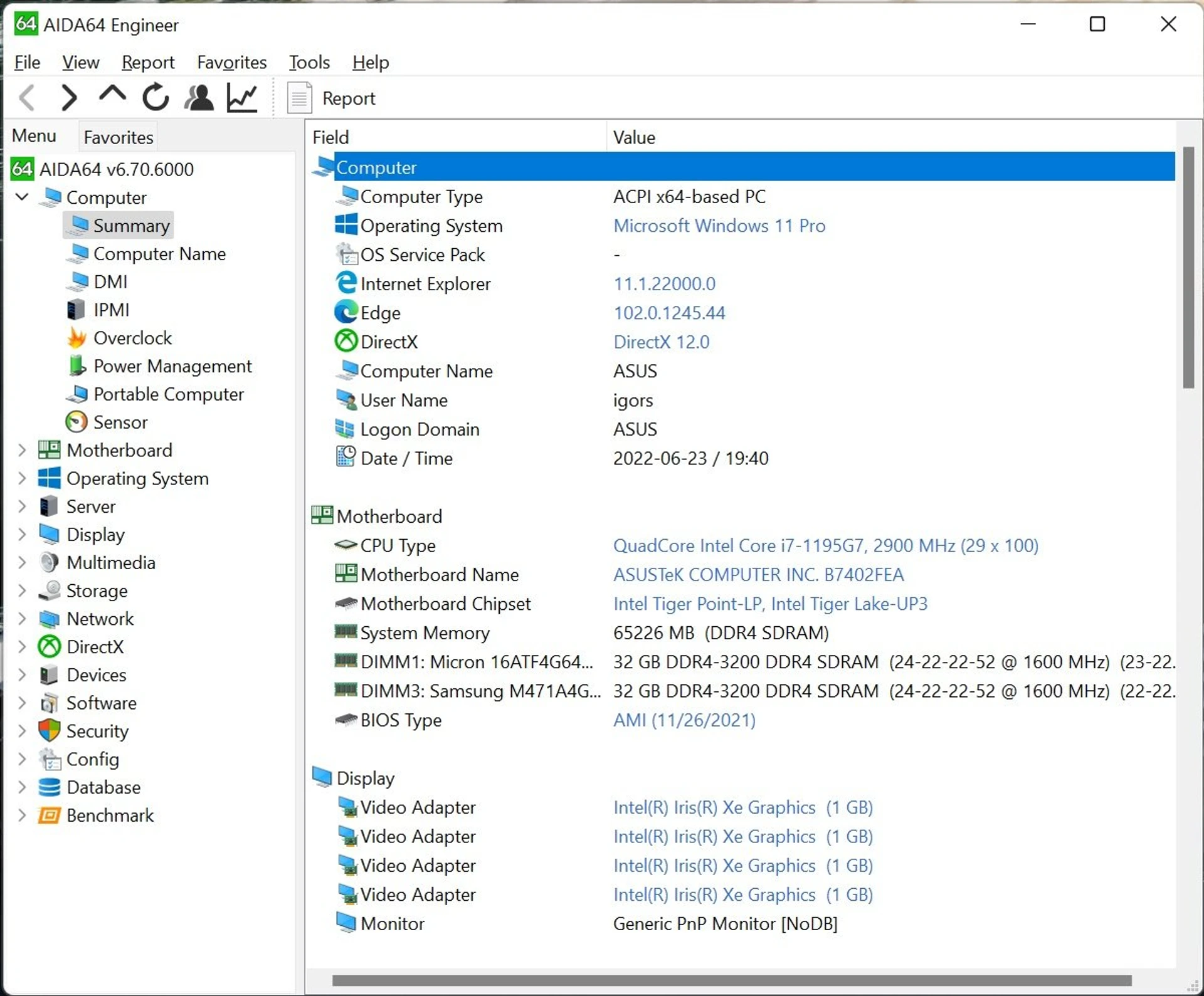
Task: Open the QuadCore Intel Core i7-1195G7 link
Action: point(826,545)
